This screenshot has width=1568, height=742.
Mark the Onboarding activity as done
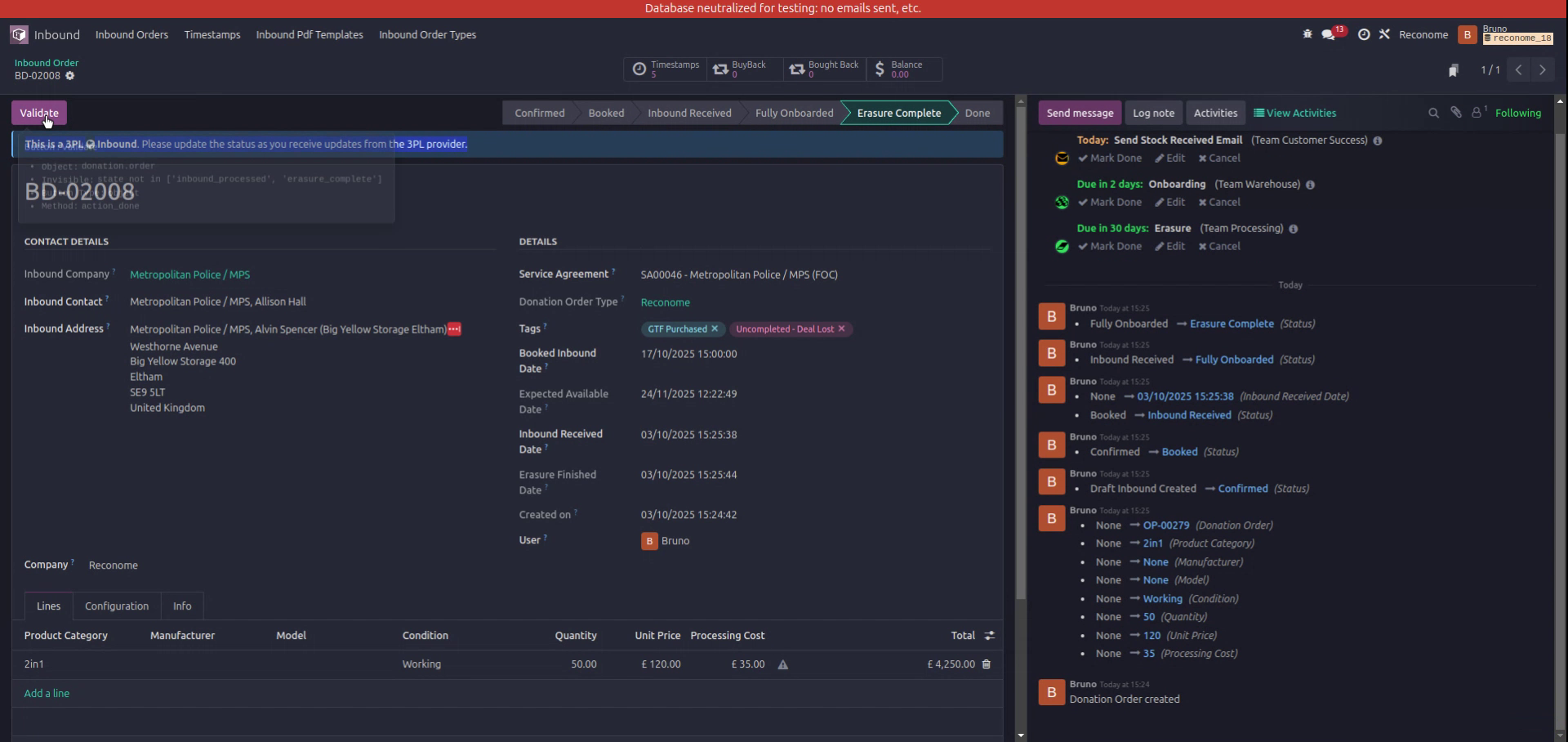point(1109,202)
